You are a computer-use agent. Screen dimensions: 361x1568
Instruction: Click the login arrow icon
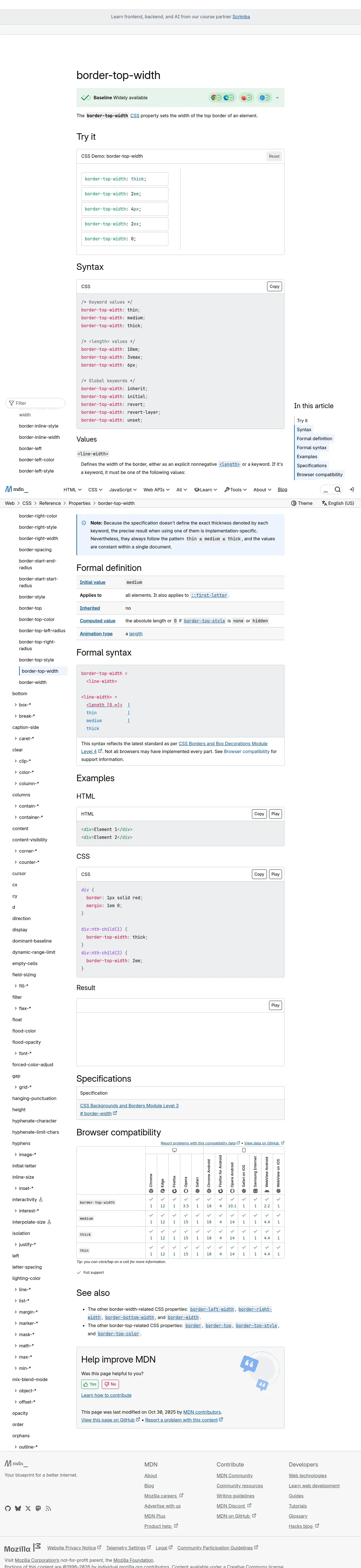351,489
